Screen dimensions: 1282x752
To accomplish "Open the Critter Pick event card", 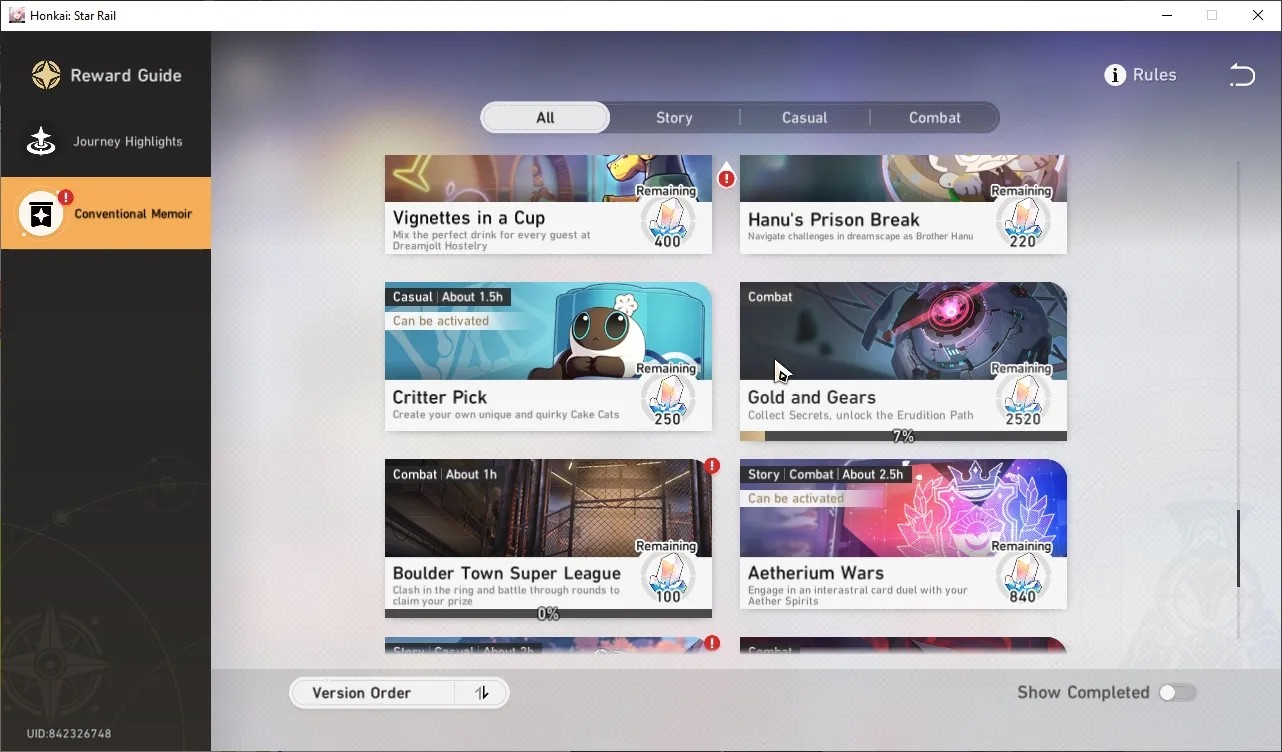I will 548,356.
